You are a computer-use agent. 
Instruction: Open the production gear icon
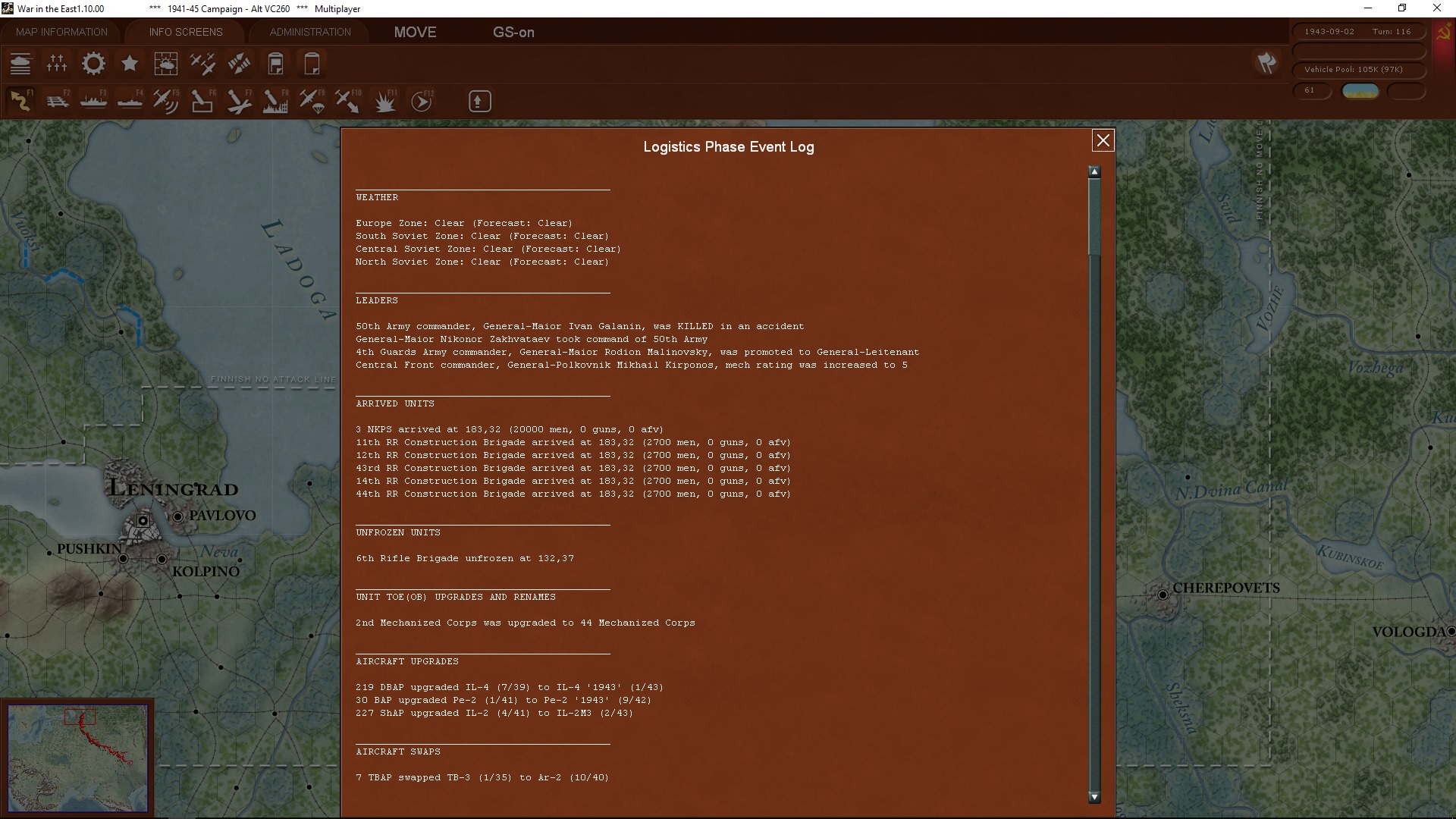[93, 64]
